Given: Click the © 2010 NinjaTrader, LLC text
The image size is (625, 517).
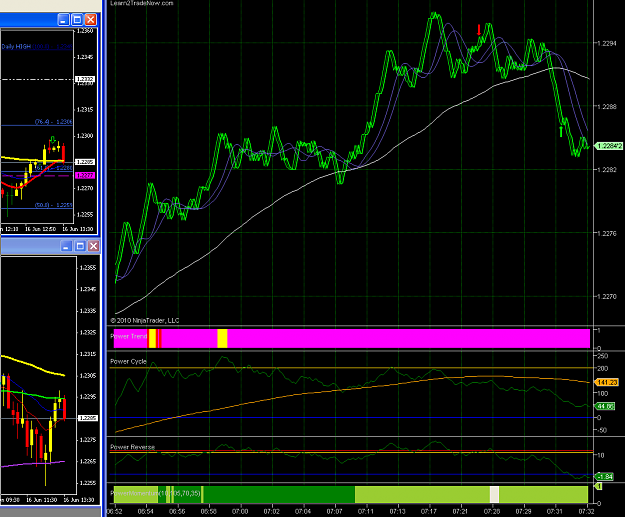Looking at the screenshot, I should (145, 320).
